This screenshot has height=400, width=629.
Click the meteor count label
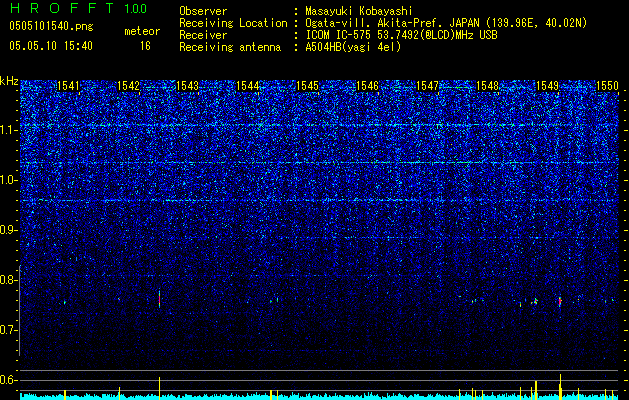[142, 31]
